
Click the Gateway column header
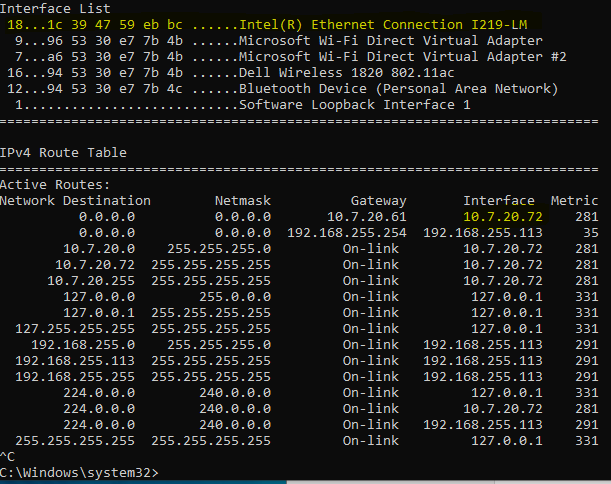click(378, 201)
